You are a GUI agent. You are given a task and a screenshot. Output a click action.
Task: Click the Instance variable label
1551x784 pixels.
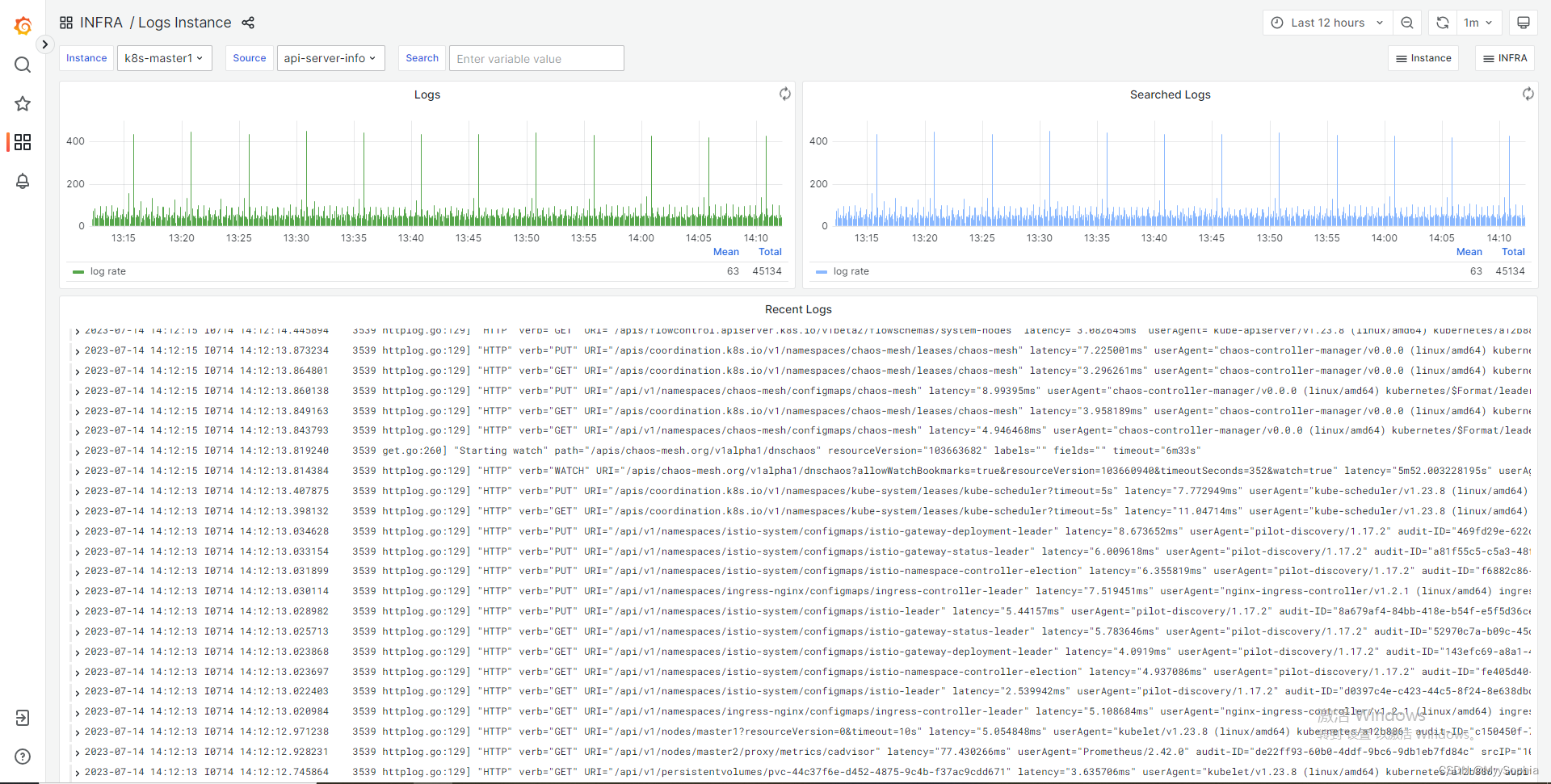(x=86, y=58)
